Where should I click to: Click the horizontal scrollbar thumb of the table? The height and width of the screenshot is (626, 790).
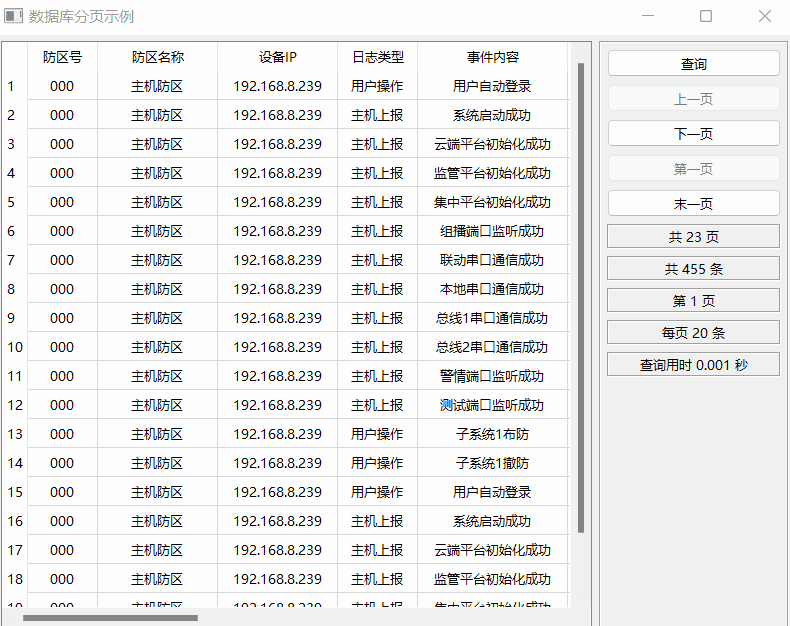tap(110, 617)
